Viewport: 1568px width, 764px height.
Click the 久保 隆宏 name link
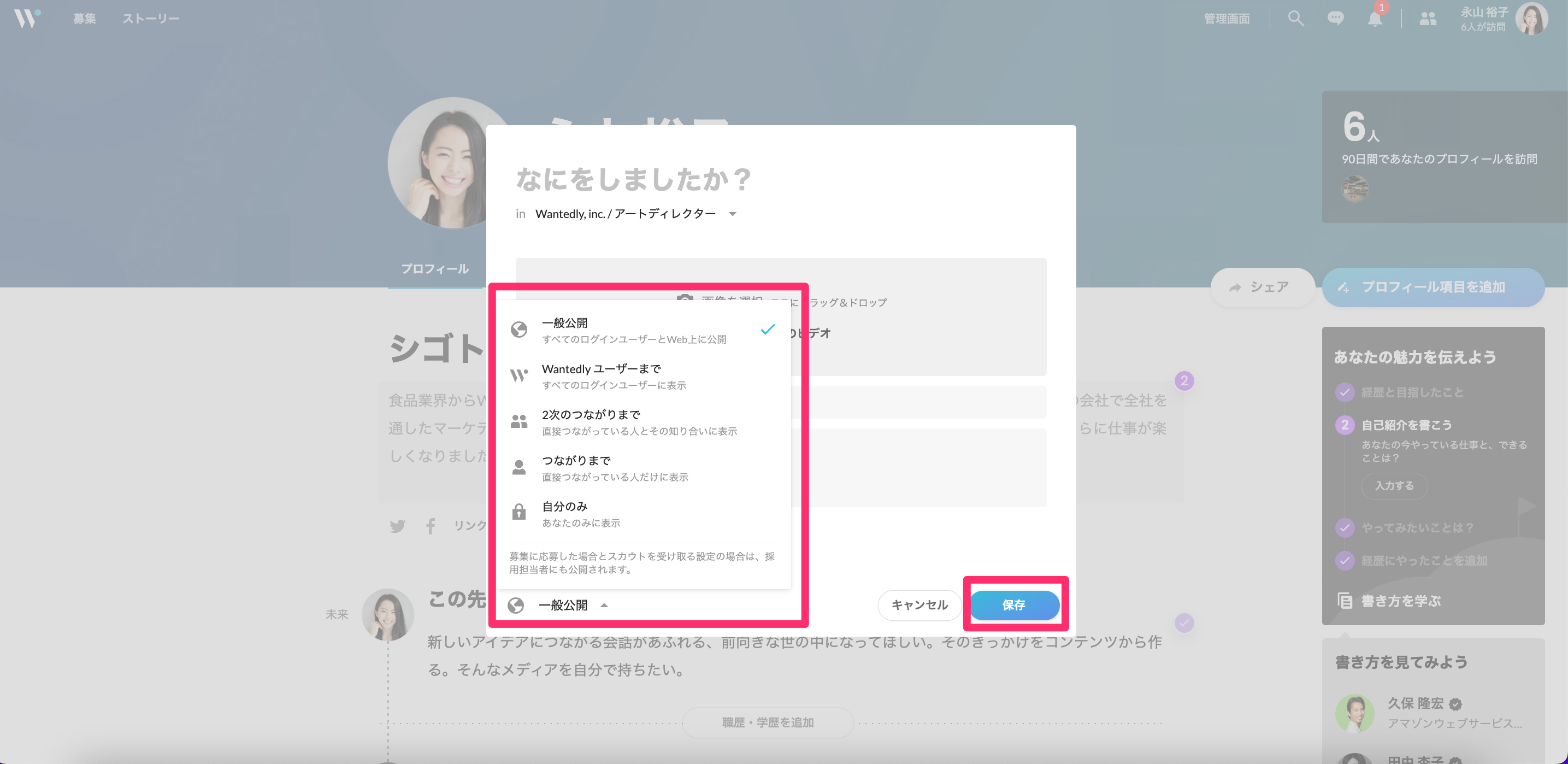point(1415,703)
